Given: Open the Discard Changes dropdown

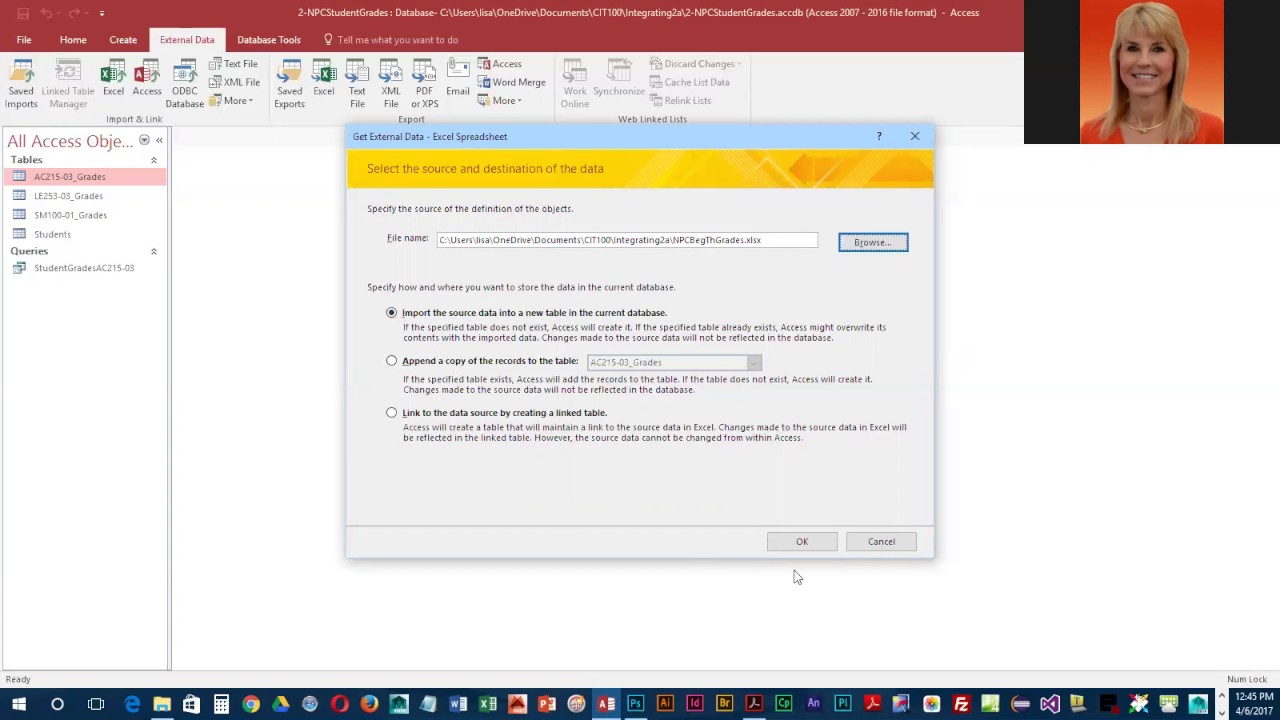Looking at the screenshot, I should (x=695, y=64).
